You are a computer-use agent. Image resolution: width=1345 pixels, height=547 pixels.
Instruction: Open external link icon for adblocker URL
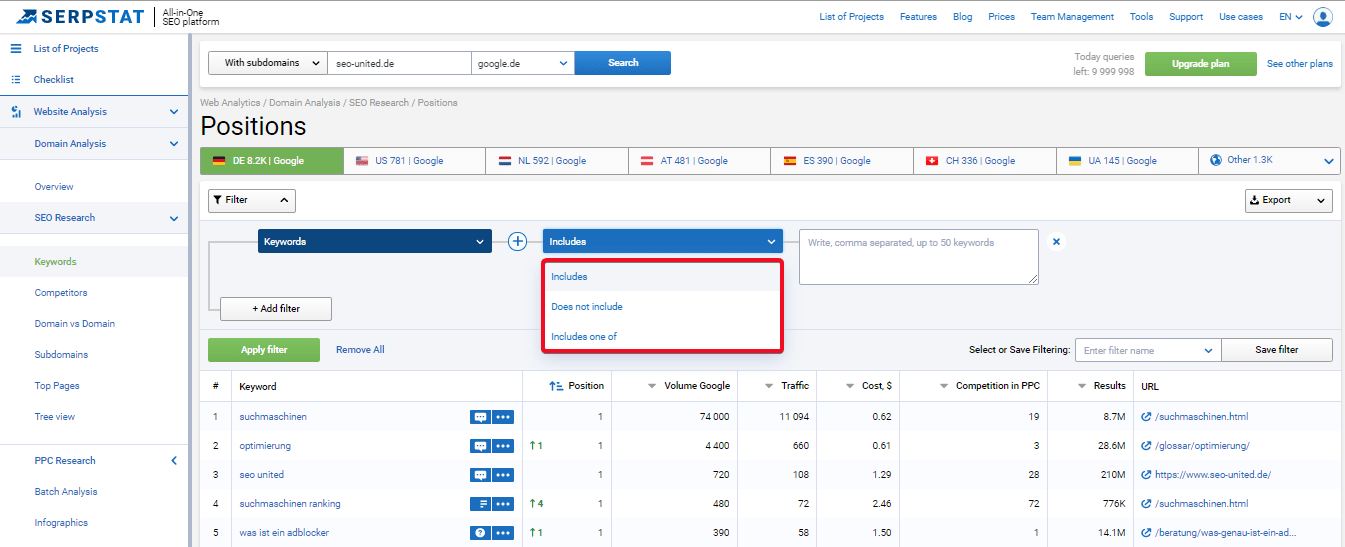[1146, 533]
